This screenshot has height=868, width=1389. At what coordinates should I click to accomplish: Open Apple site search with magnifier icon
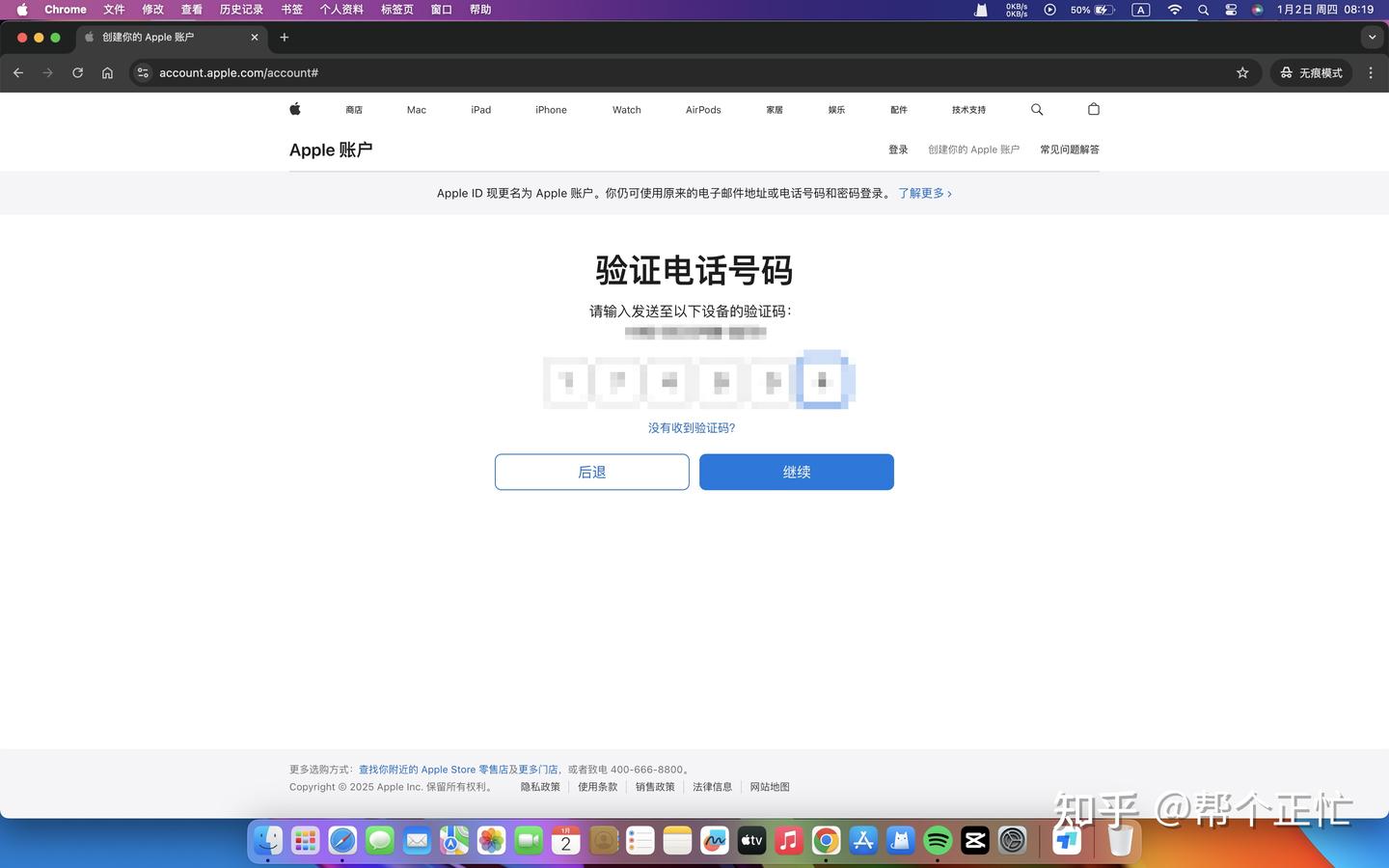1036,109
